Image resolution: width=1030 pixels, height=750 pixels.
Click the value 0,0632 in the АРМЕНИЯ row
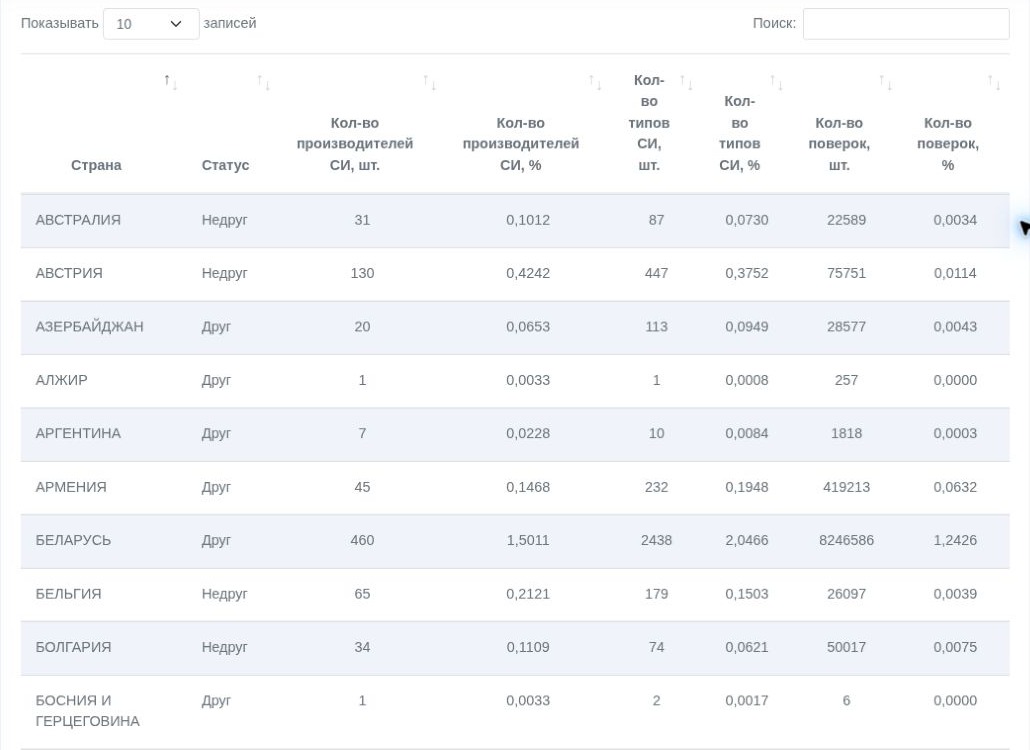pos(955,487)
